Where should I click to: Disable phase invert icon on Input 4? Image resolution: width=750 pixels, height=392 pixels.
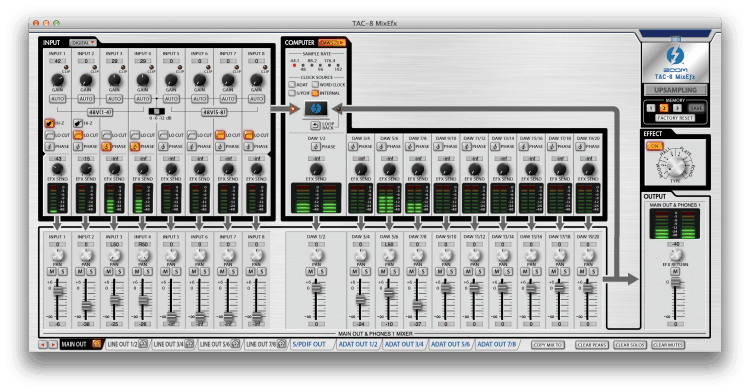(x=135, y=146)
